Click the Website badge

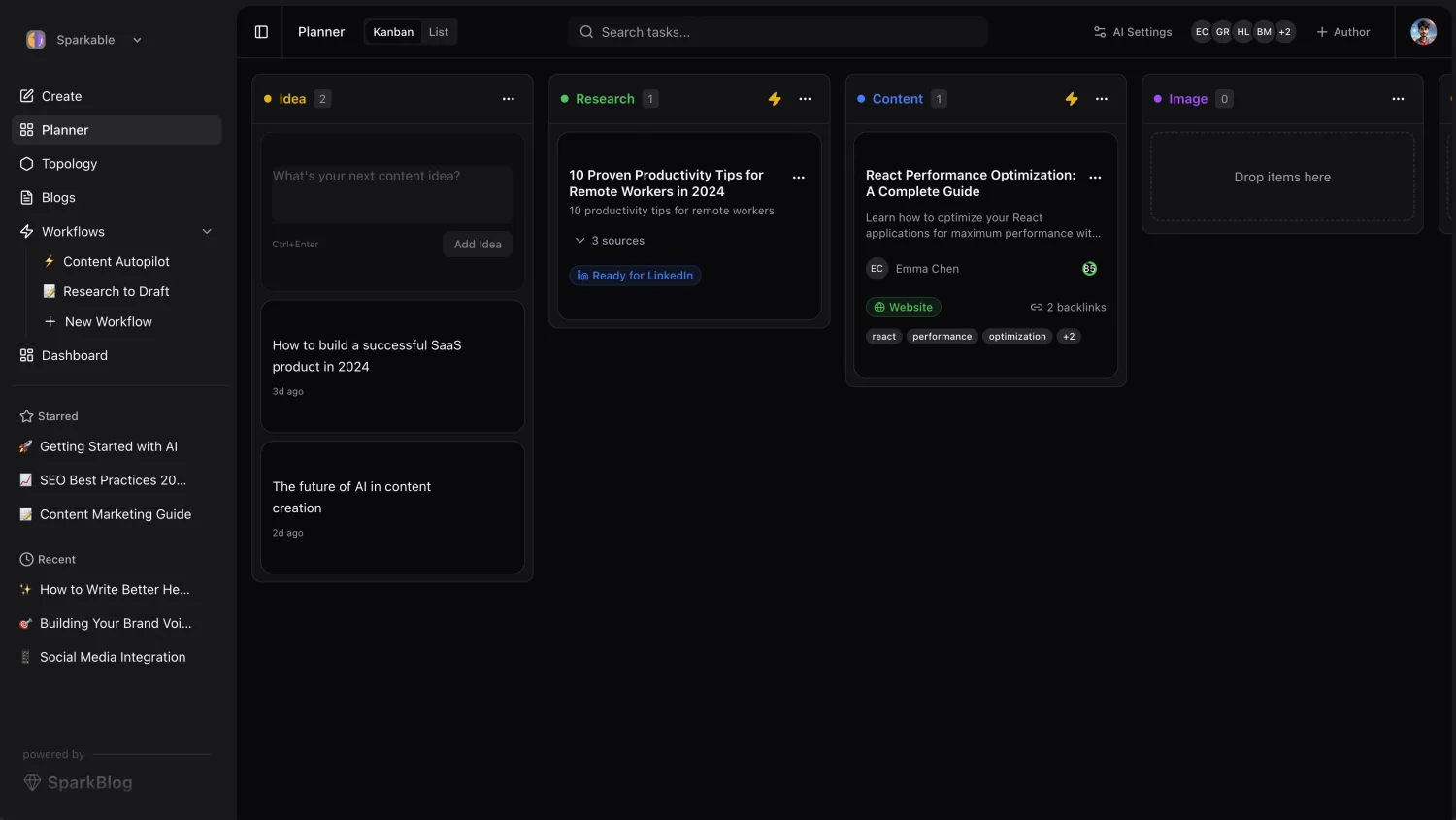coord(904,308)
